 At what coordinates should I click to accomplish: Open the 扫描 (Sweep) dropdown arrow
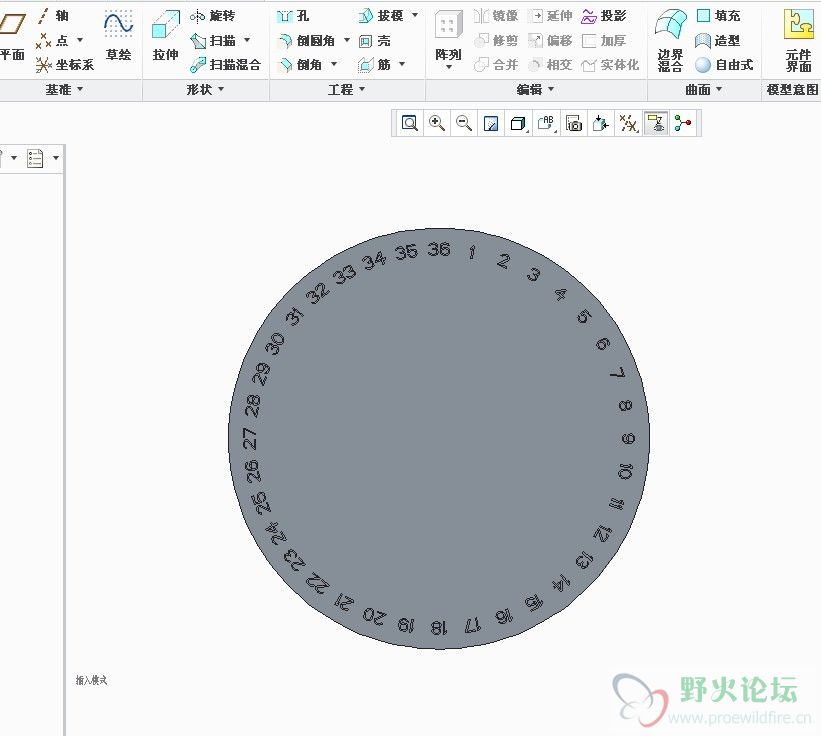[x=247, y=40]
